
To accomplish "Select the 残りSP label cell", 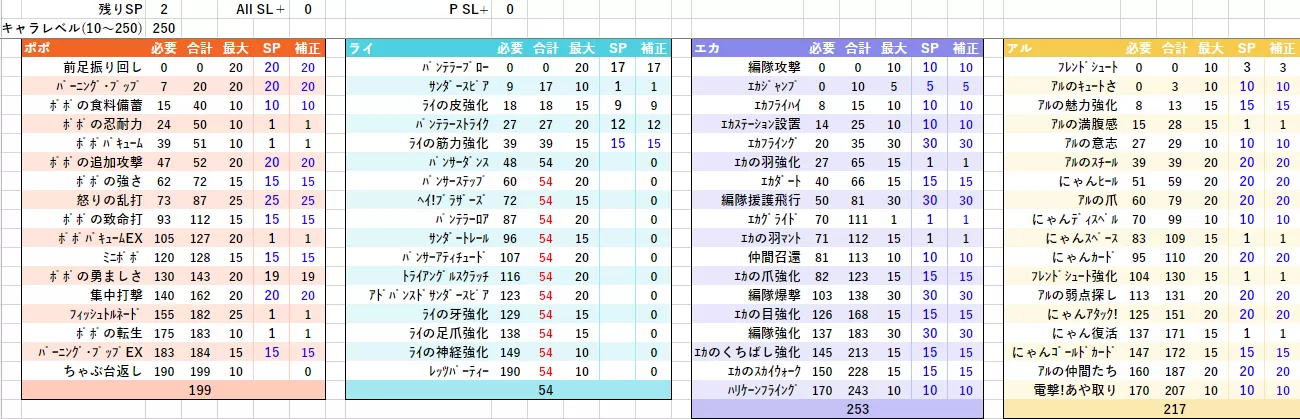I will coord(120,9).
